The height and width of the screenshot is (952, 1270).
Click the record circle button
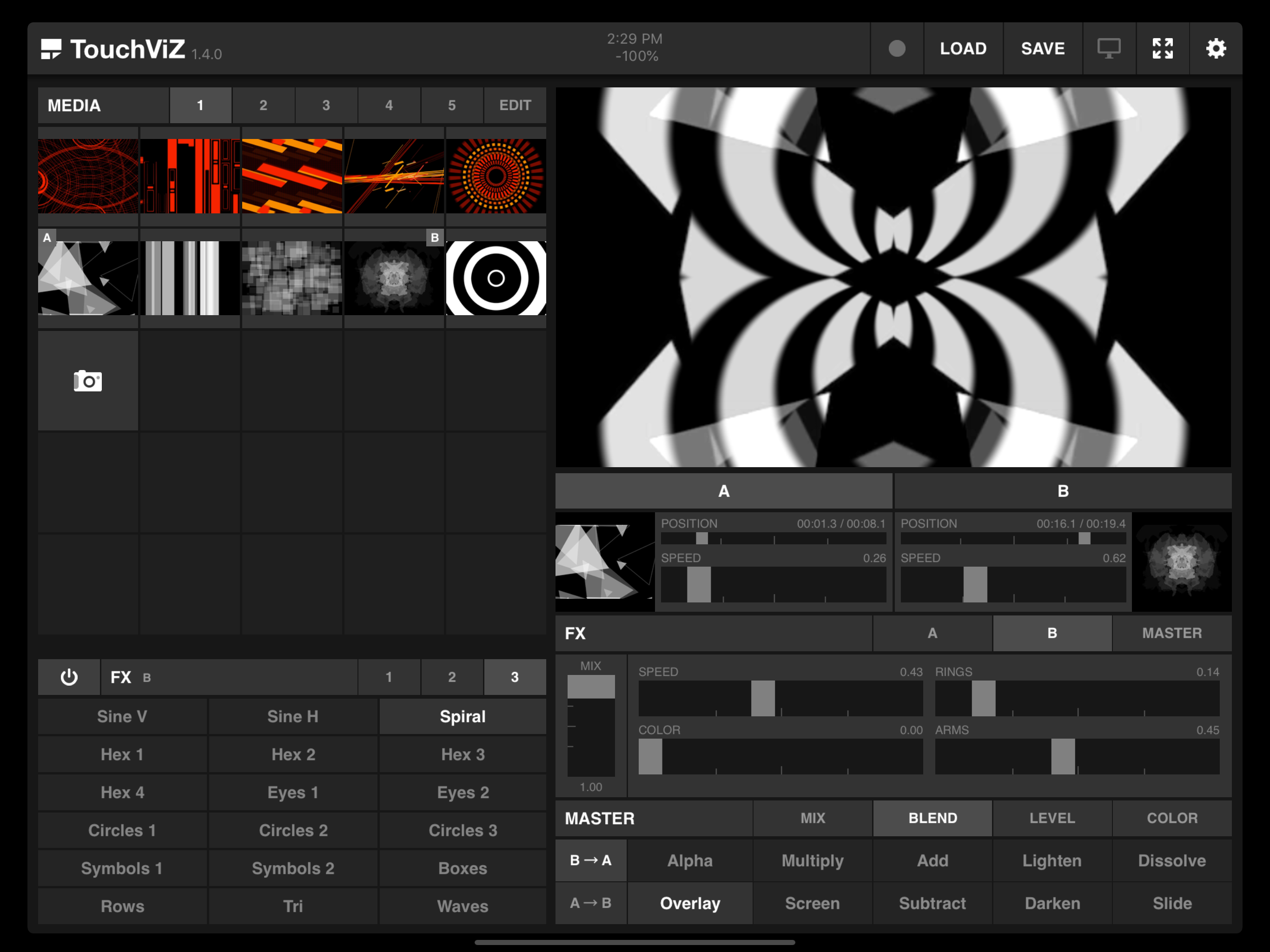[x=897, y=49]
